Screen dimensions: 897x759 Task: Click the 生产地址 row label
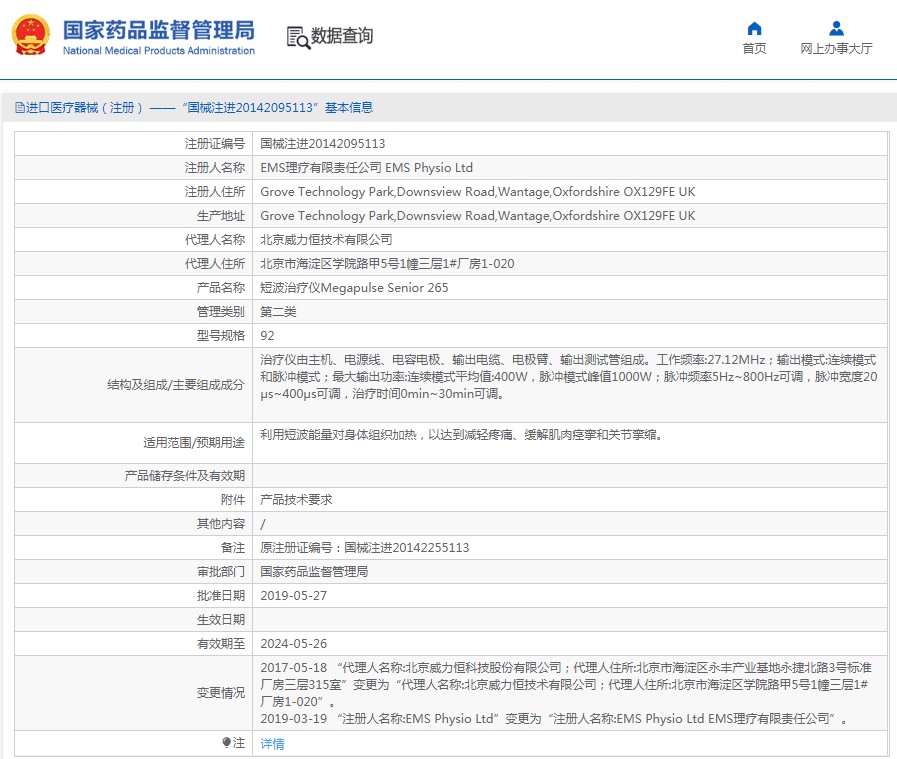coord(221,216)
